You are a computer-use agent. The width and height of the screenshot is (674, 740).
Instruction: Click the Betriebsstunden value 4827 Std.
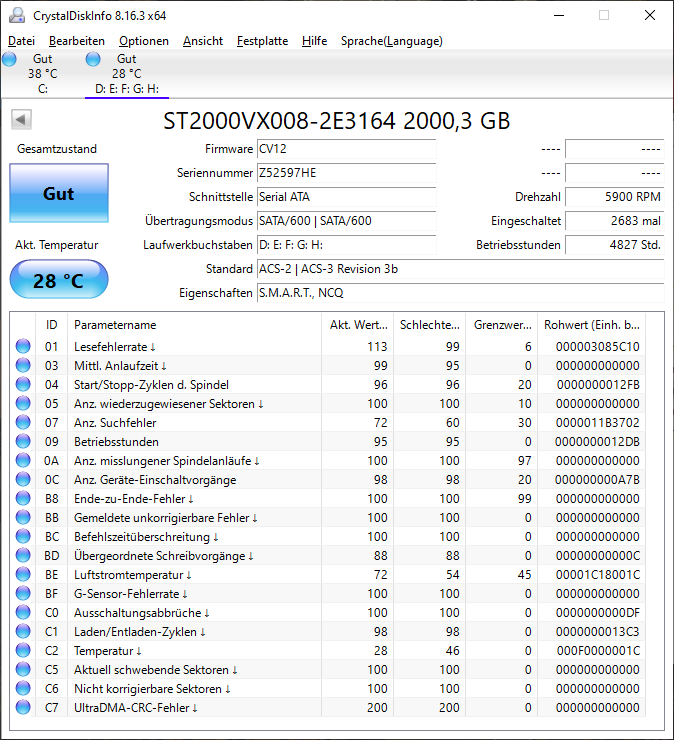615,245
